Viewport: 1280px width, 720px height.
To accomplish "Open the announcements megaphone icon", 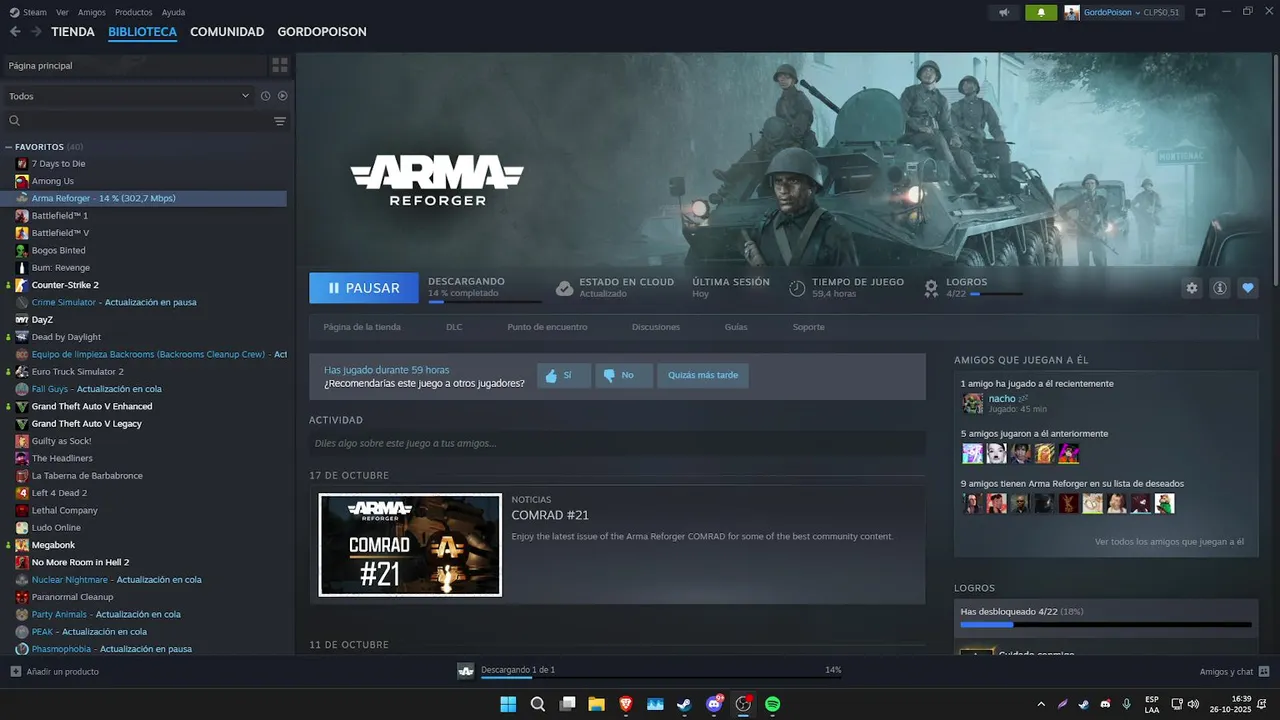I will (1004, 12).
